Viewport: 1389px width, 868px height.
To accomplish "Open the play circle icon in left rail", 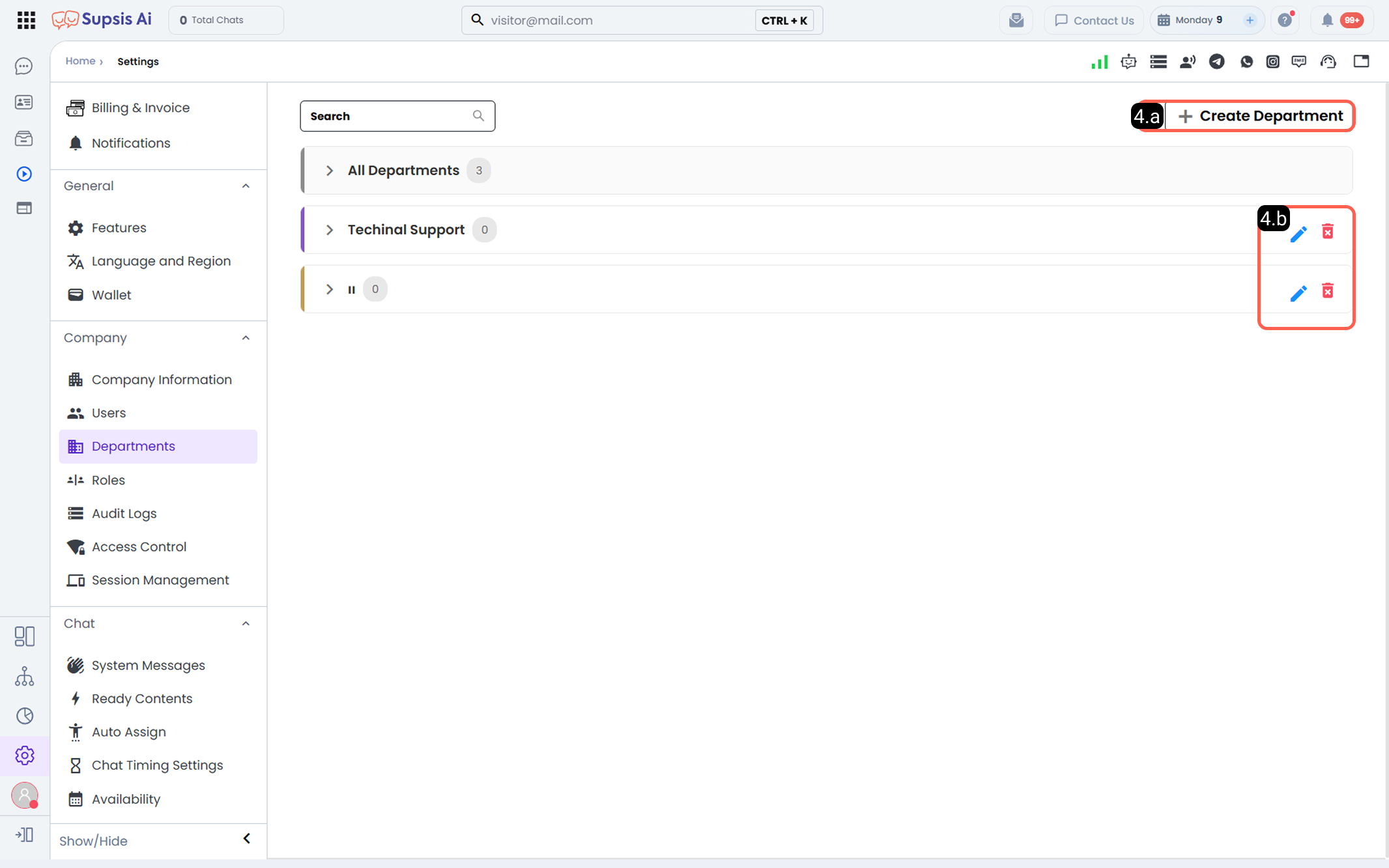I will (24, 174).
